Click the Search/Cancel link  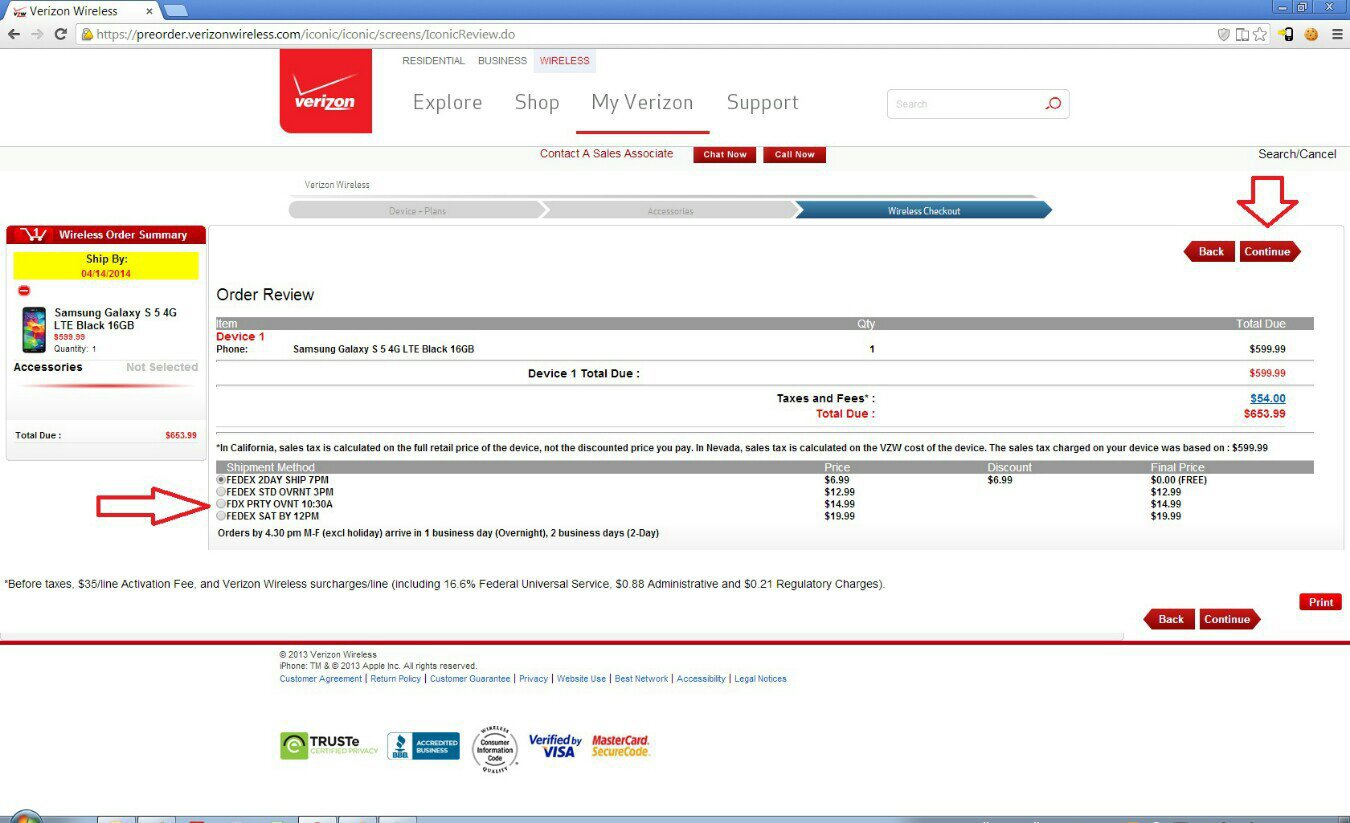tap(1297, 154)
